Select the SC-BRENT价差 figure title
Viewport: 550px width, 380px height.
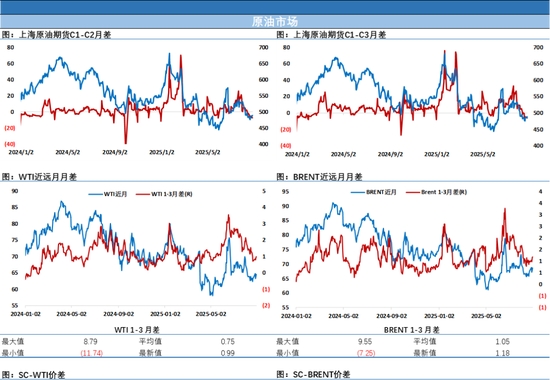pos(322,375)
